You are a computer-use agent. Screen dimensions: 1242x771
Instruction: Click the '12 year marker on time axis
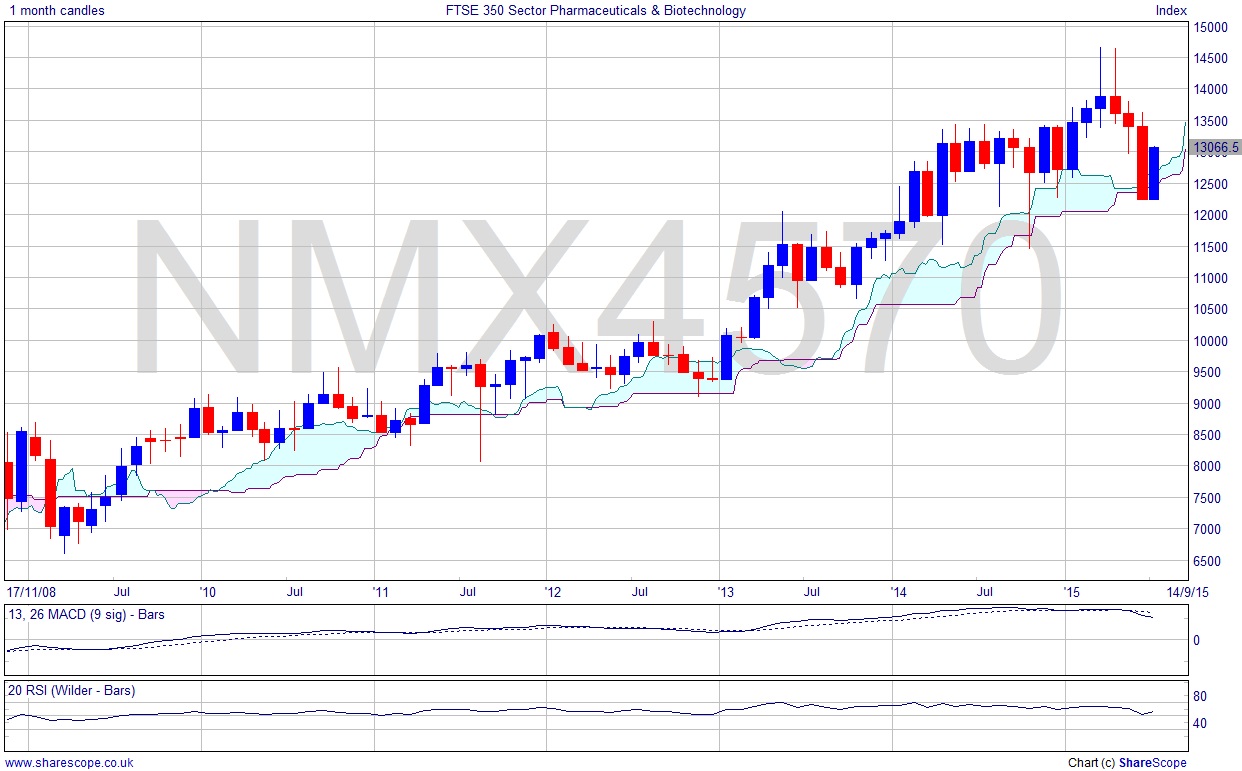(x=553, y=591)
